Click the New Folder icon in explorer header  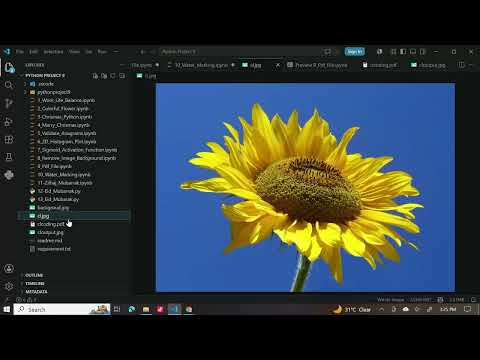click(104, 76)
